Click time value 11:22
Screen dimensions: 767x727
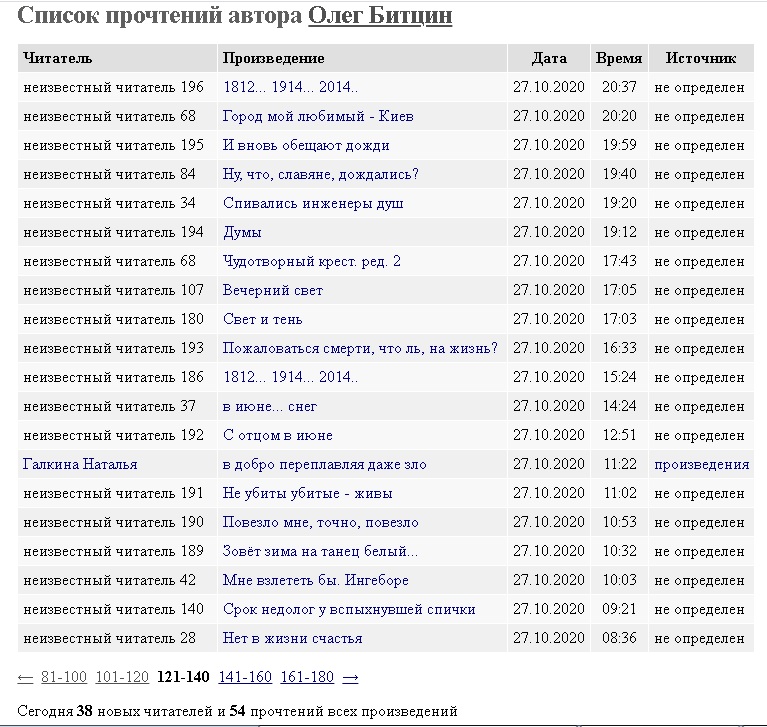[x=619, y=464]
